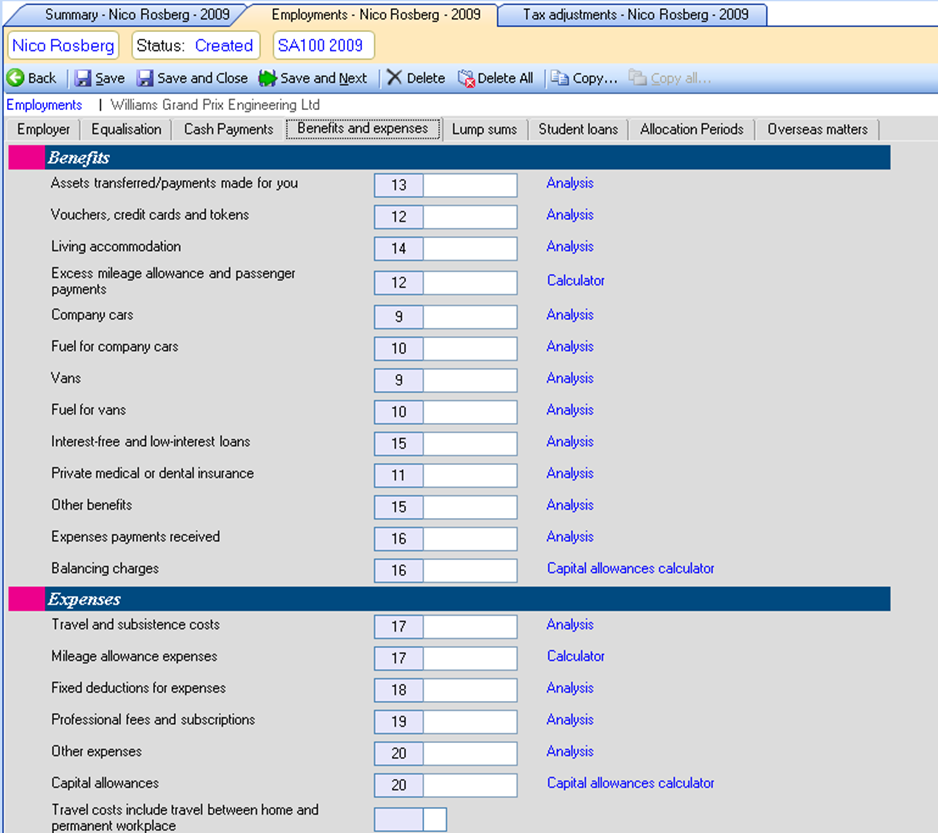
Task: Open Analysis for Vans
Action: pyautogui.click(x=570, y=378)
